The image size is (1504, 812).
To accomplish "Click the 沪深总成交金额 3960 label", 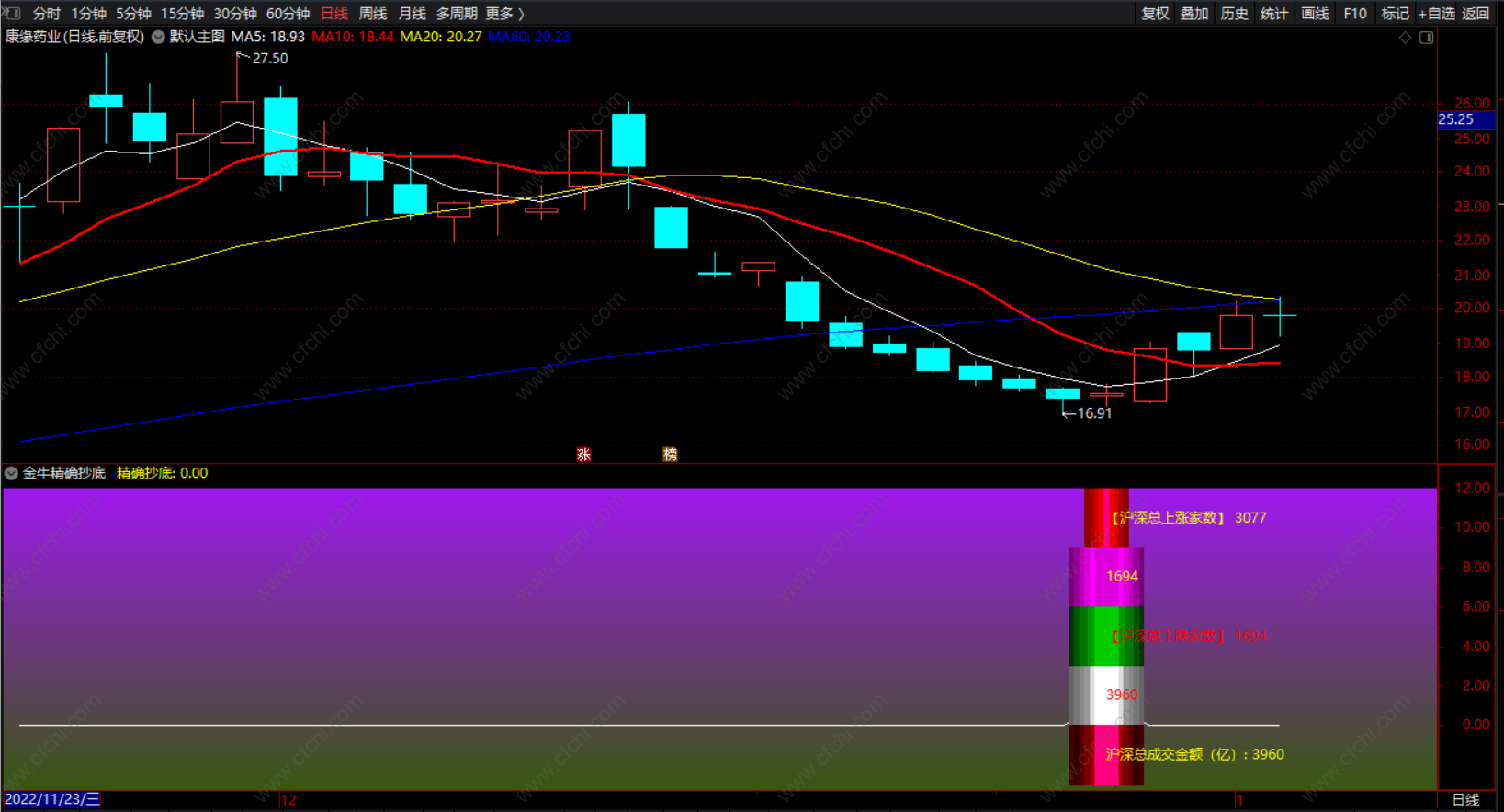I will click(1194, 754).
